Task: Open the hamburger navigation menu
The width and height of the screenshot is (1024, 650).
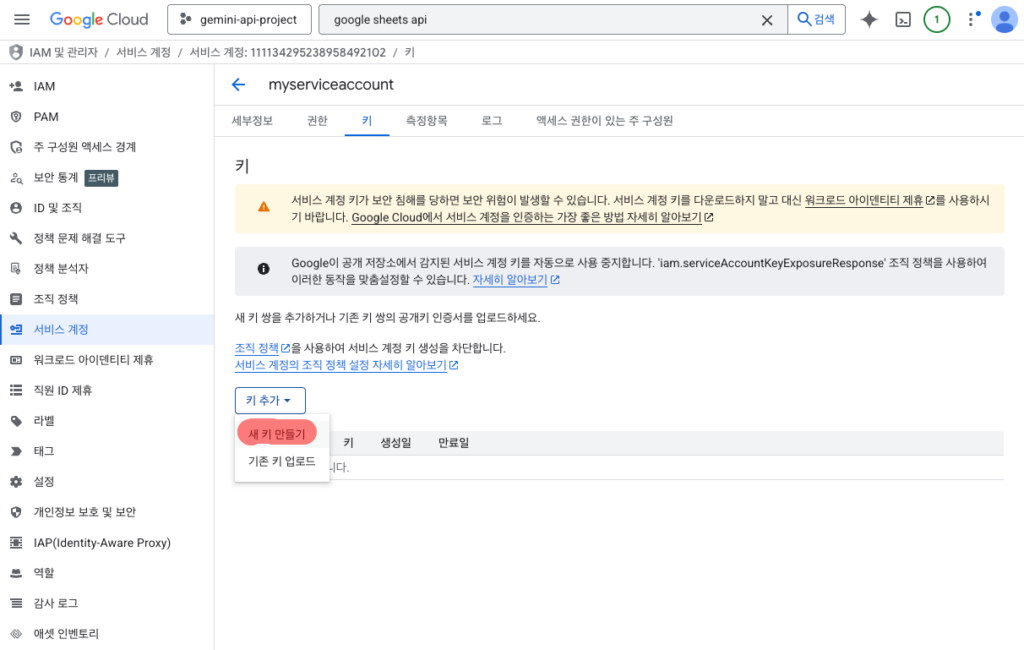Action: [22, 20]
